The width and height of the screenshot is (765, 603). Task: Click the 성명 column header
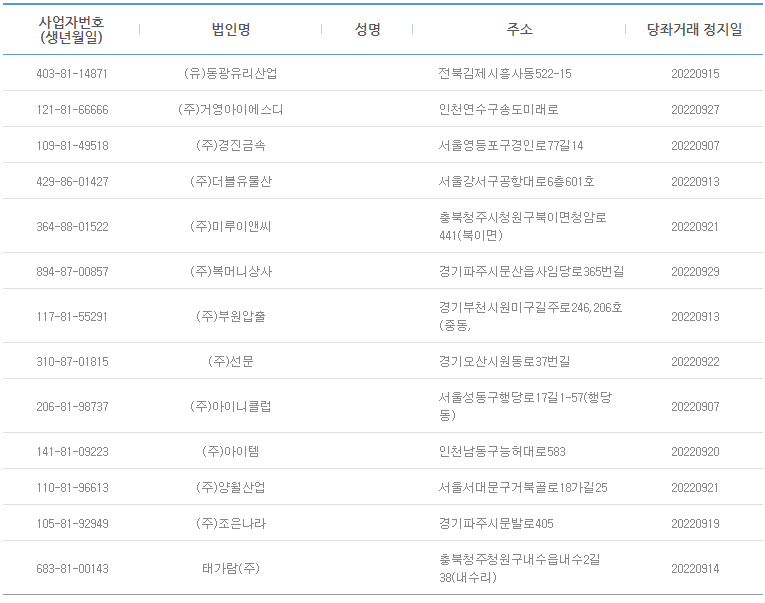pyautogui.click(x=367, y=29)
